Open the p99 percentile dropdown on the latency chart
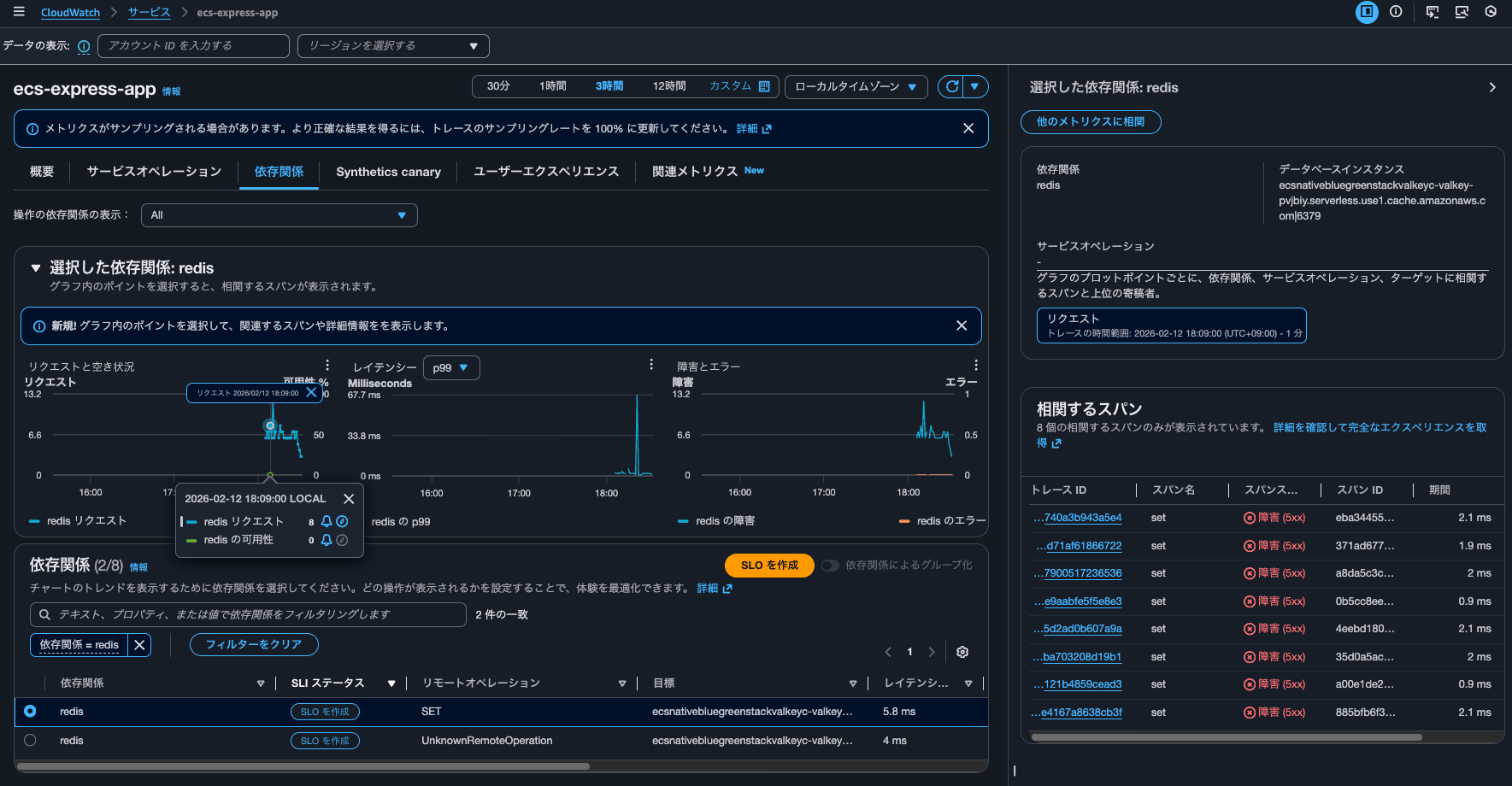This screenshot has width=1512, height=786. 451,367
